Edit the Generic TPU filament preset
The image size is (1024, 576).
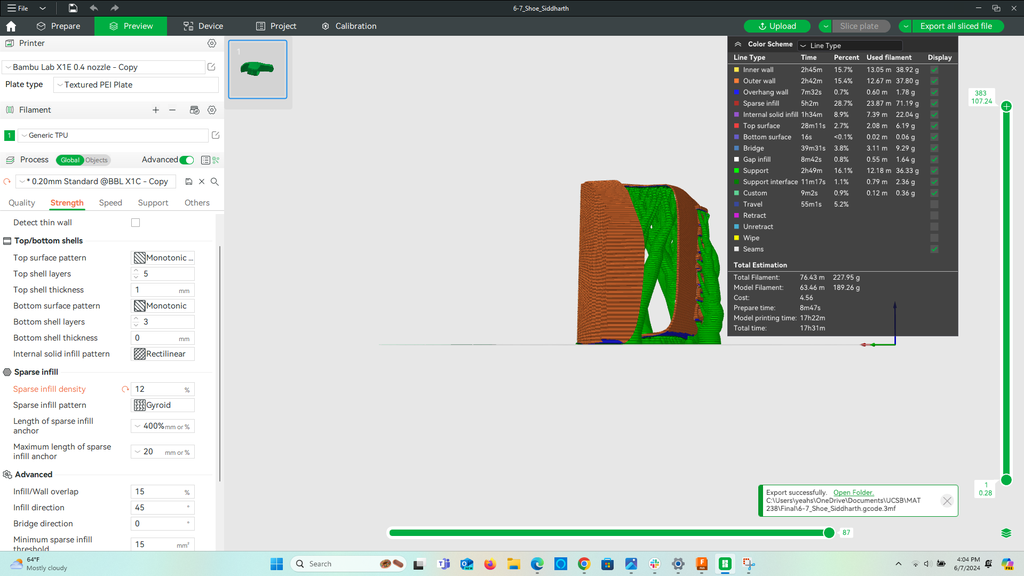click(215, 135)
